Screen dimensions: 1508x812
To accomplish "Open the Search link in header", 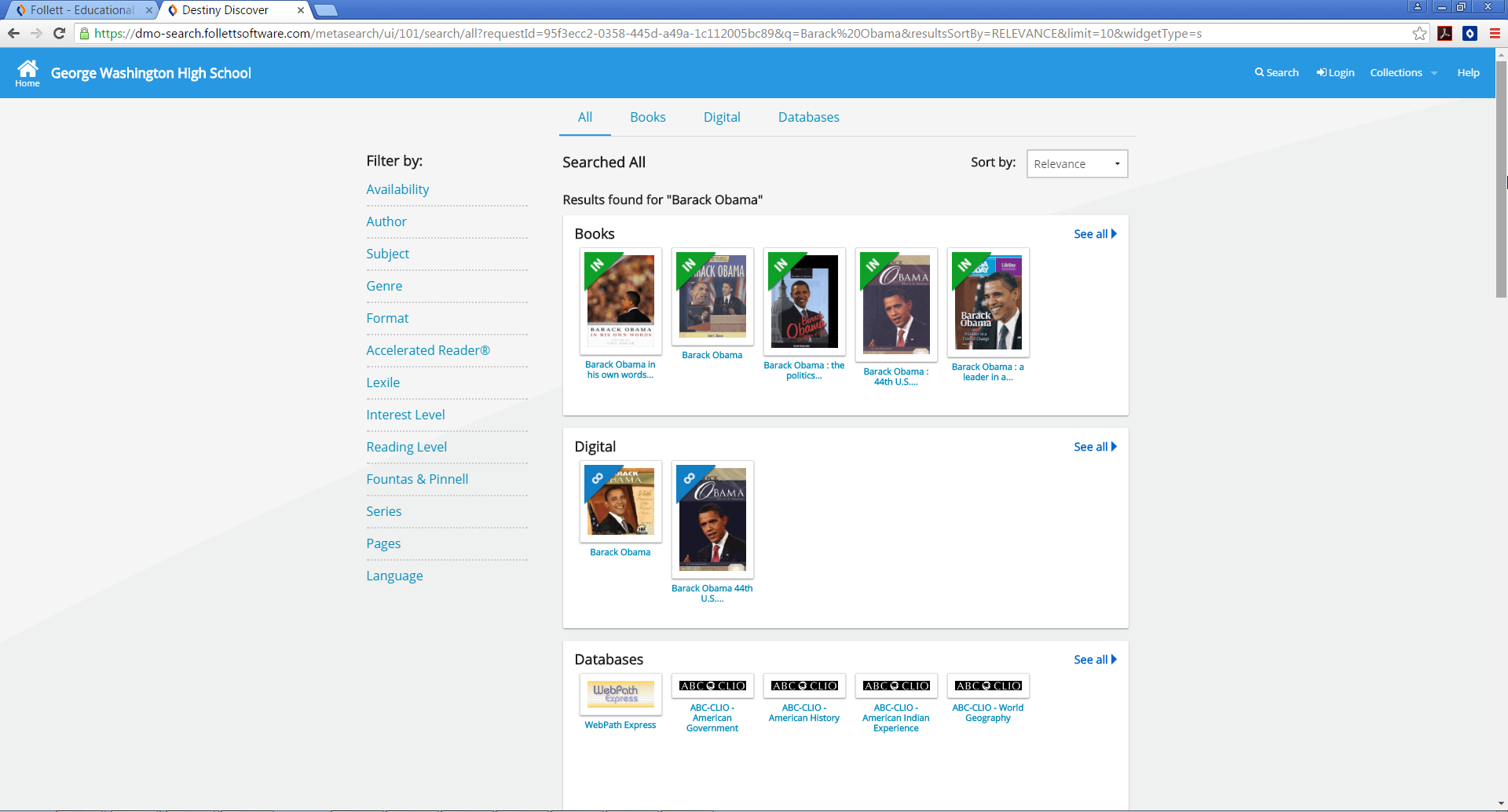I will pyautogui.click(x=1276, y=72).
